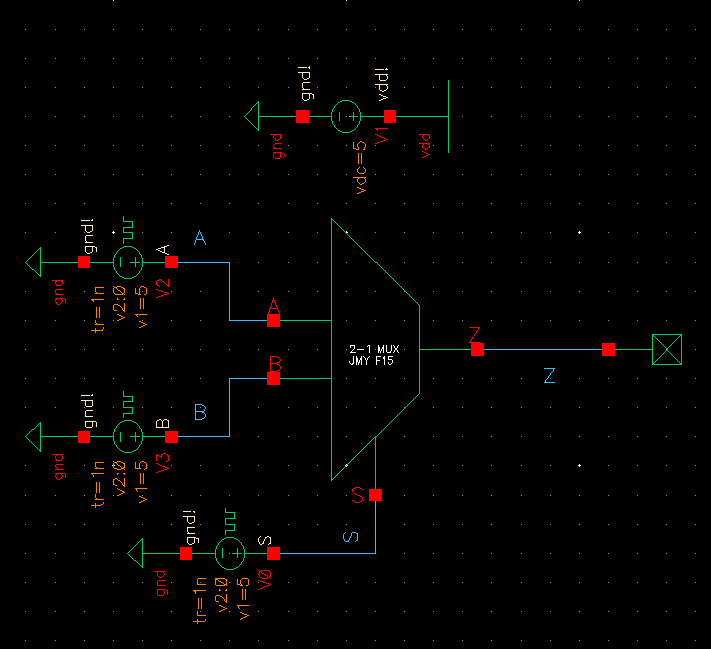Select the blue wire label B
Viewport: 711px width, 649px height.
199,412
